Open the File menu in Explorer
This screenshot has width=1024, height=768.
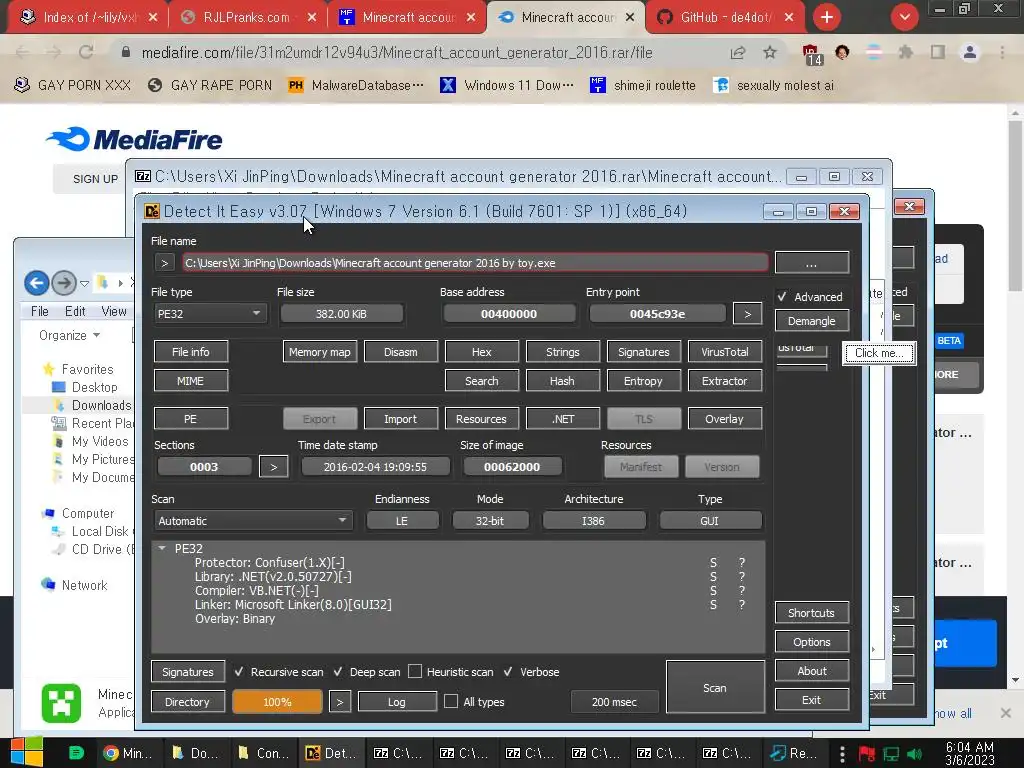click(40, 312)
